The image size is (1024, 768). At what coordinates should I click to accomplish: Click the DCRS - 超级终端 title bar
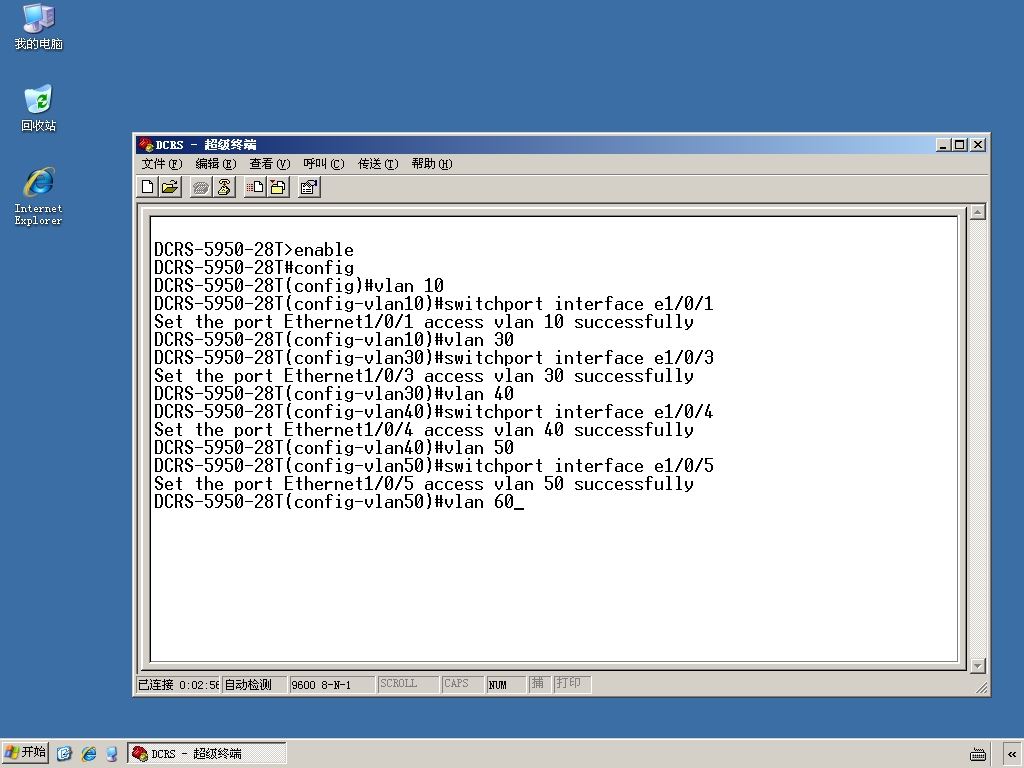562,144
